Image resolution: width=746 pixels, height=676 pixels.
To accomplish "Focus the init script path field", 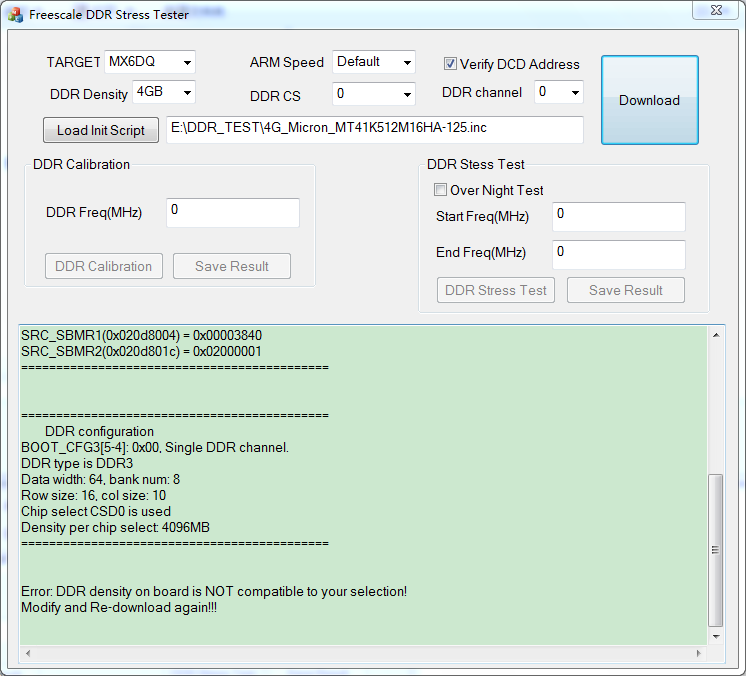I will pos(375,129).
